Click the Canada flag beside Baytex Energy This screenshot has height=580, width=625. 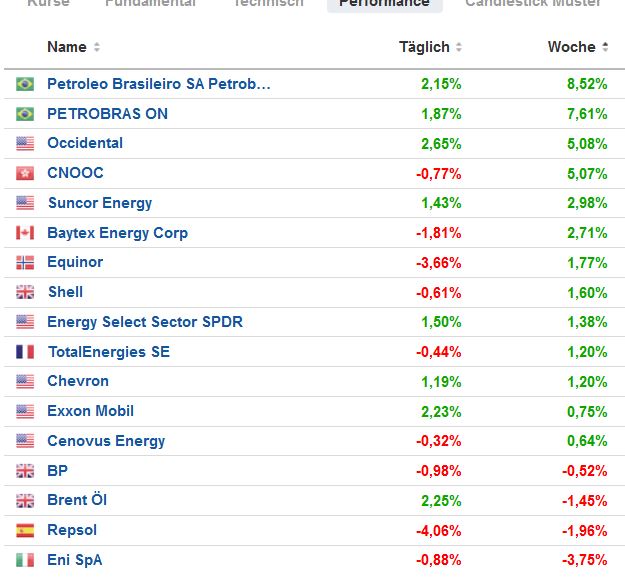[x=25, y=233]
